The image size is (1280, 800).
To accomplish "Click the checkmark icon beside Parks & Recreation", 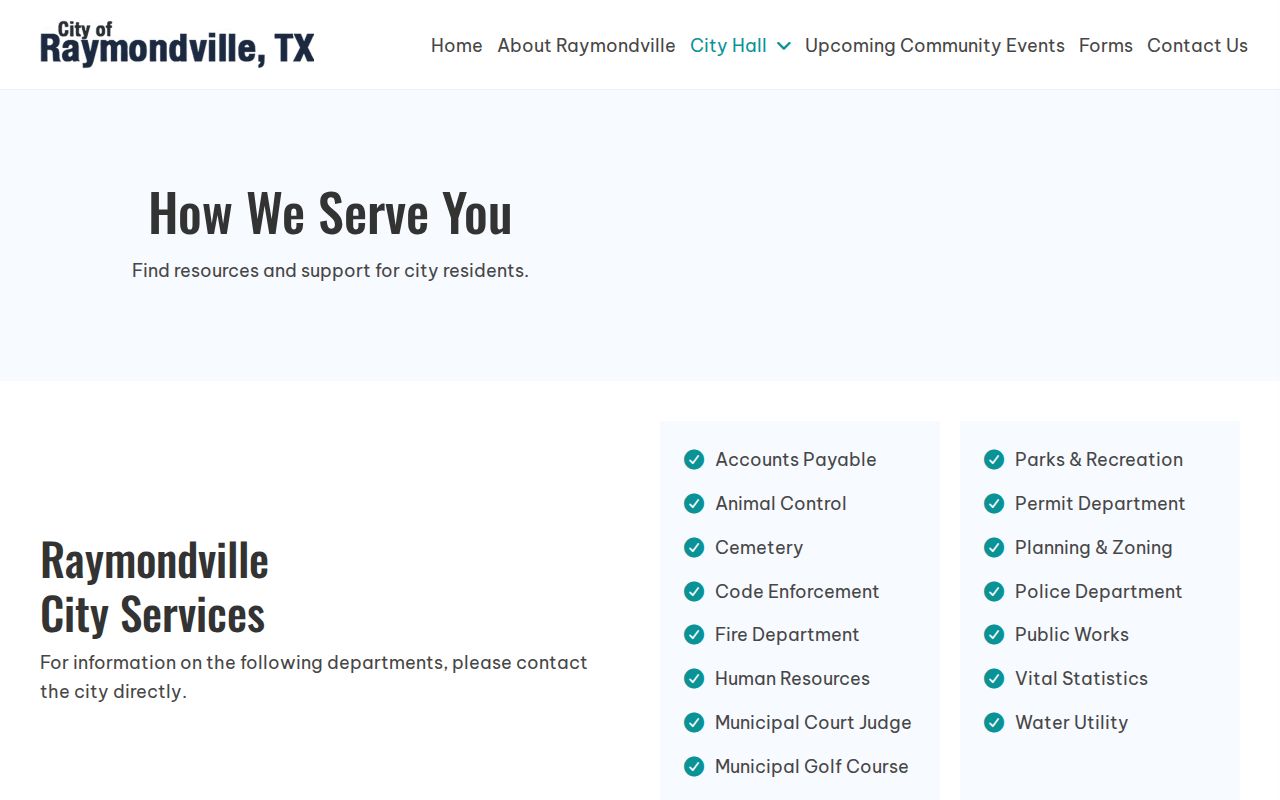I will click(994, 459).
